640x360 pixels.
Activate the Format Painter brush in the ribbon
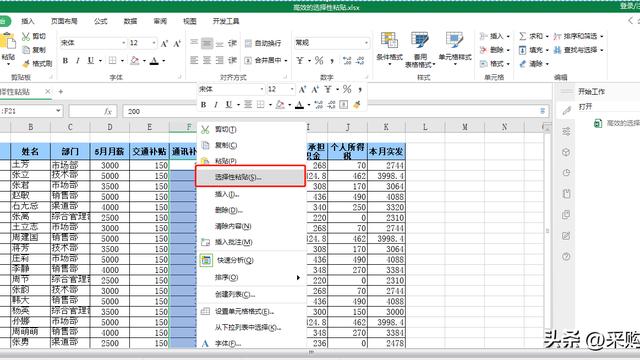click(x=26, y=64)
